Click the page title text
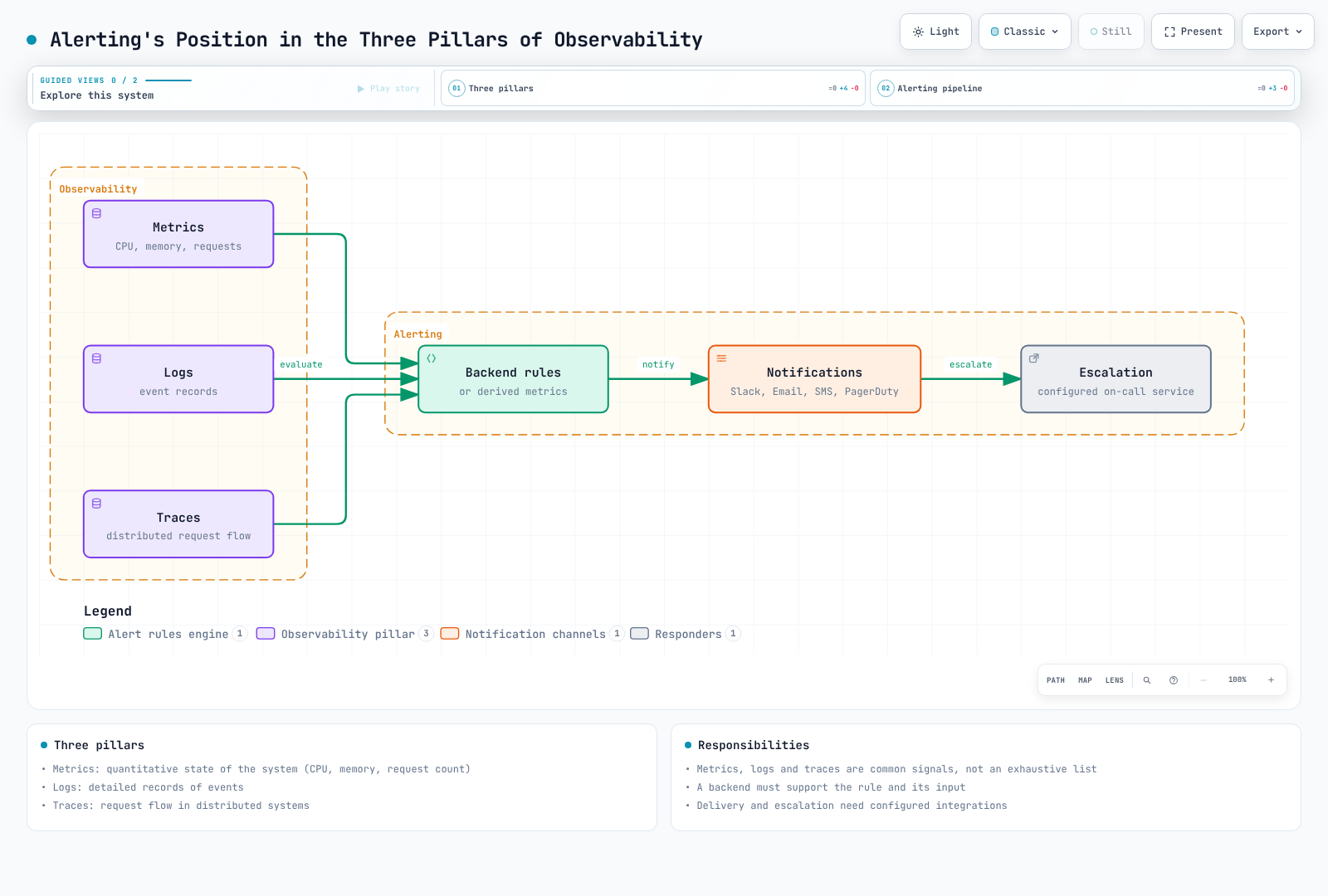This screenshot has height=896, width=1328. pyautogui.click(x=376, y=40)
